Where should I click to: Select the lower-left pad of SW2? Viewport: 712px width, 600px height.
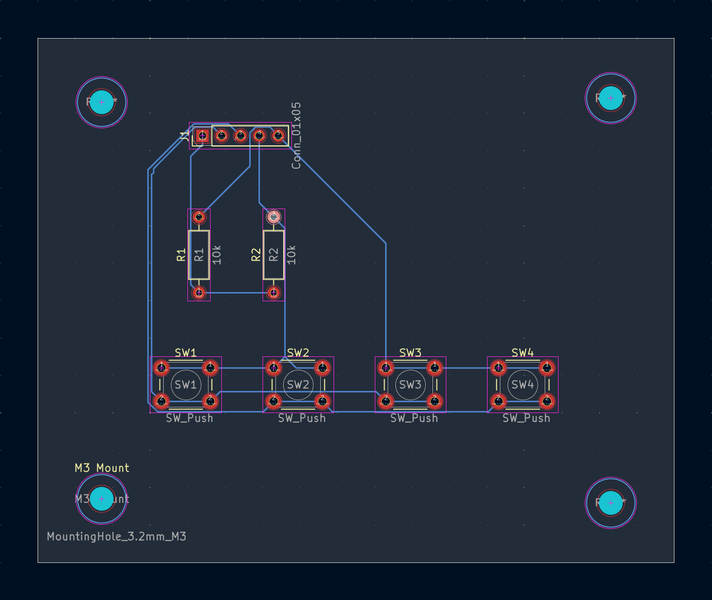273,401
